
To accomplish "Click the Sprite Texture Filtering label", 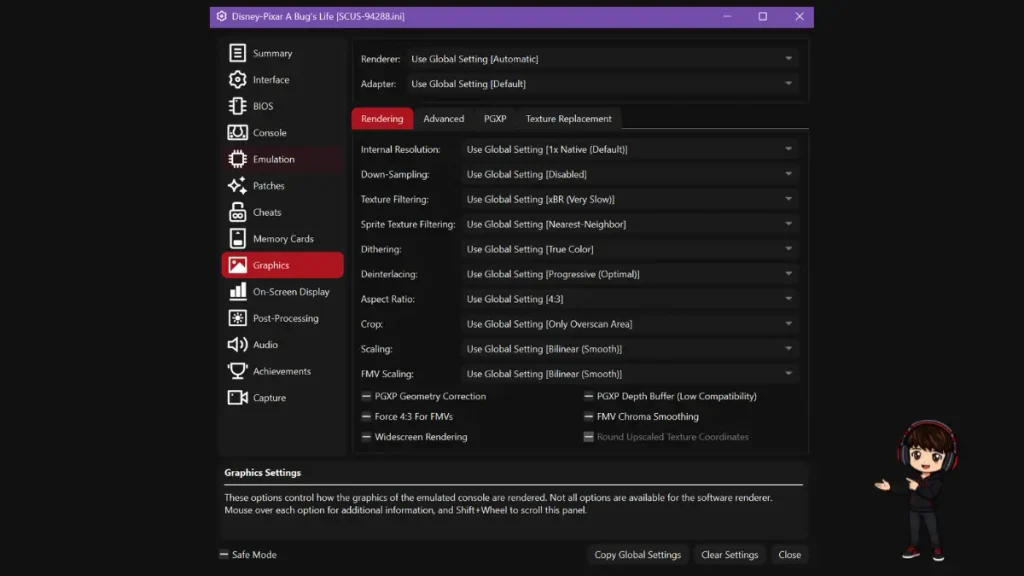I will tap(408, 224).
